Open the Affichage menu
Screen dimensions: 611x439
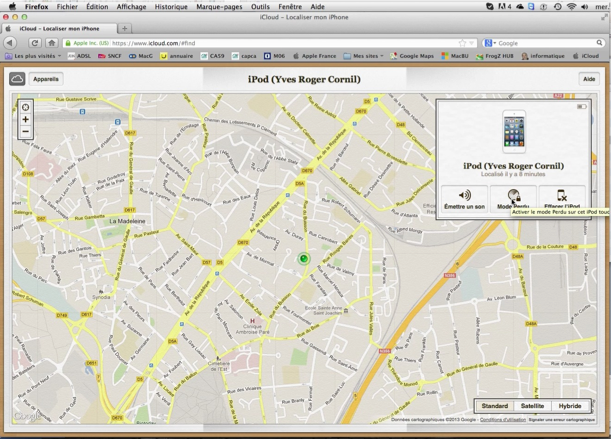pyautogui.click(x=131, y=7)
